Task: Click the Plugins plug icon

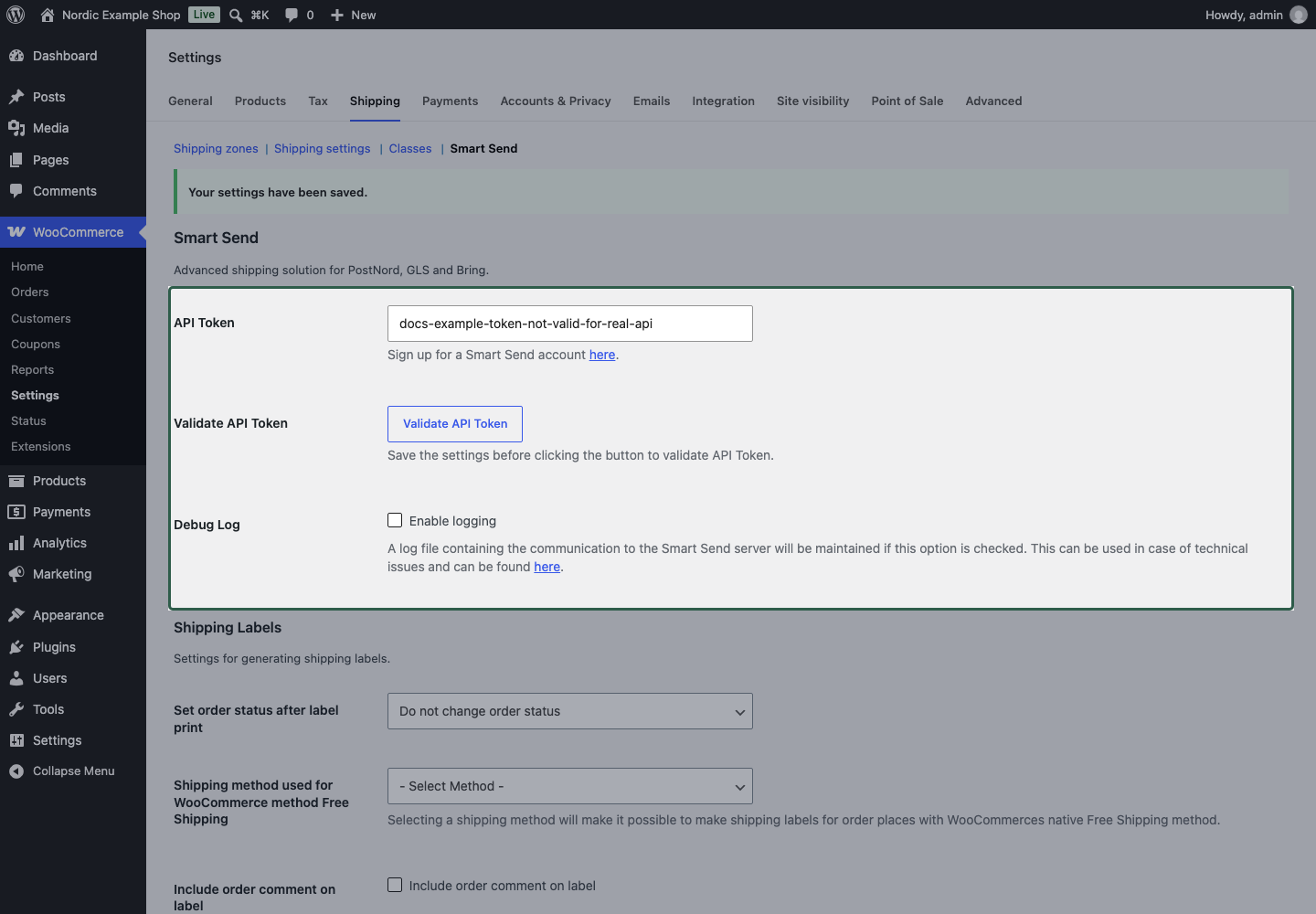Action: point(16,647)
